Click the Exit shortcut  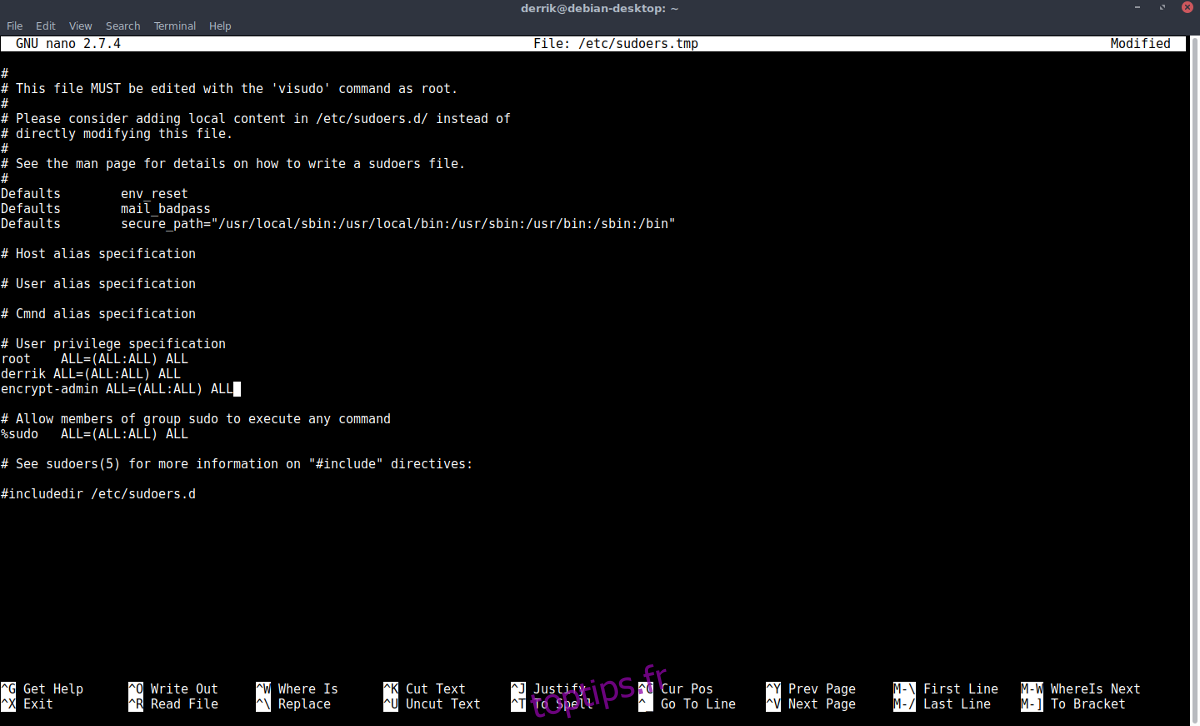coord(30,703)
